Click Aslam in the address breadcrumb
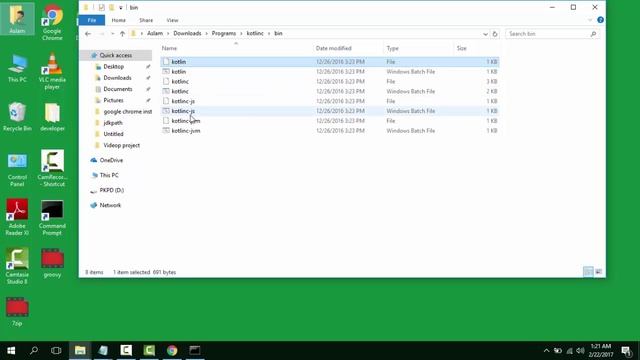Screen dimensions: 640x360 tap(155, 33)
